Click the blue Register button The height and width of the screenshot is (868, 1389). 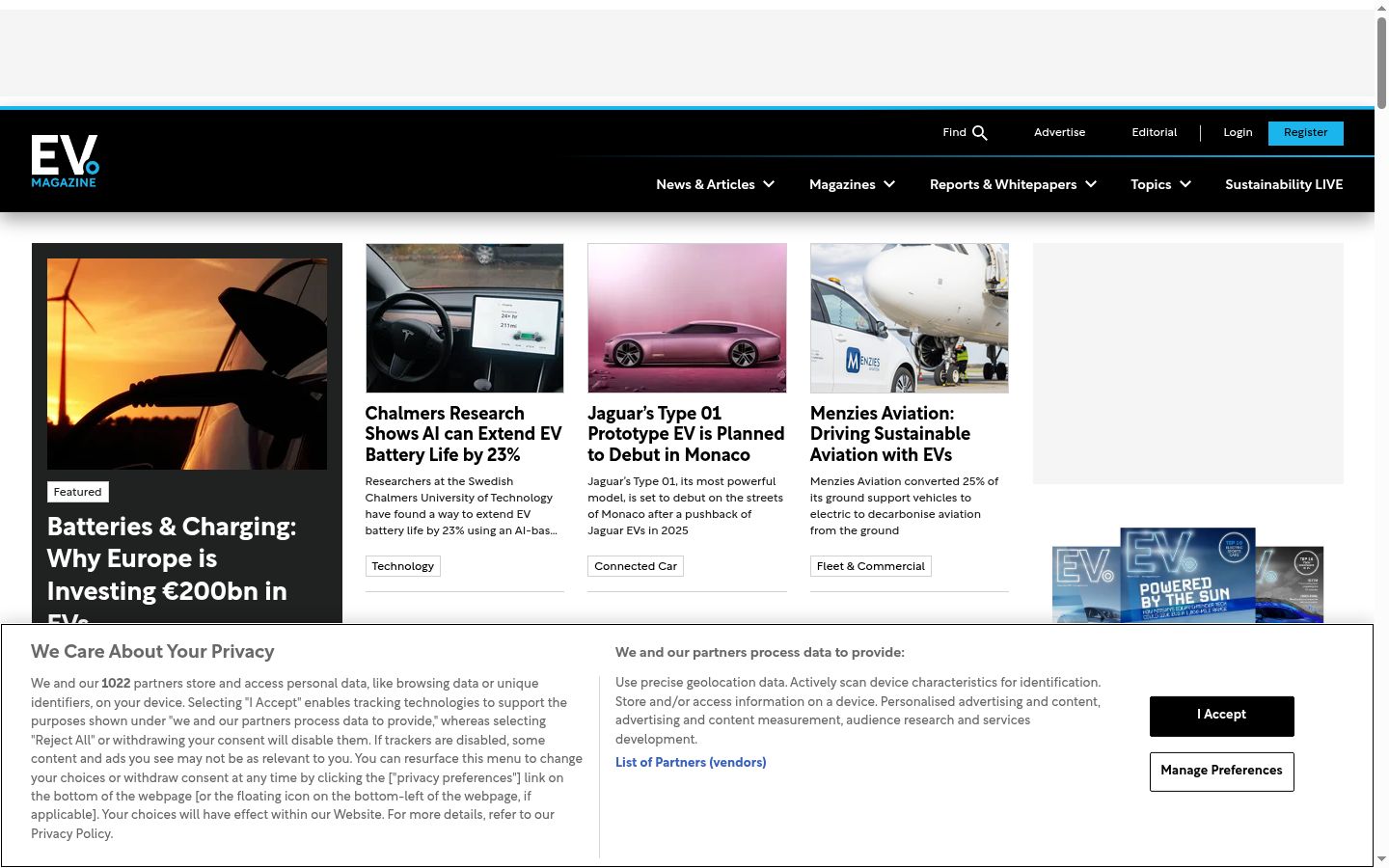pos(1306,133)
